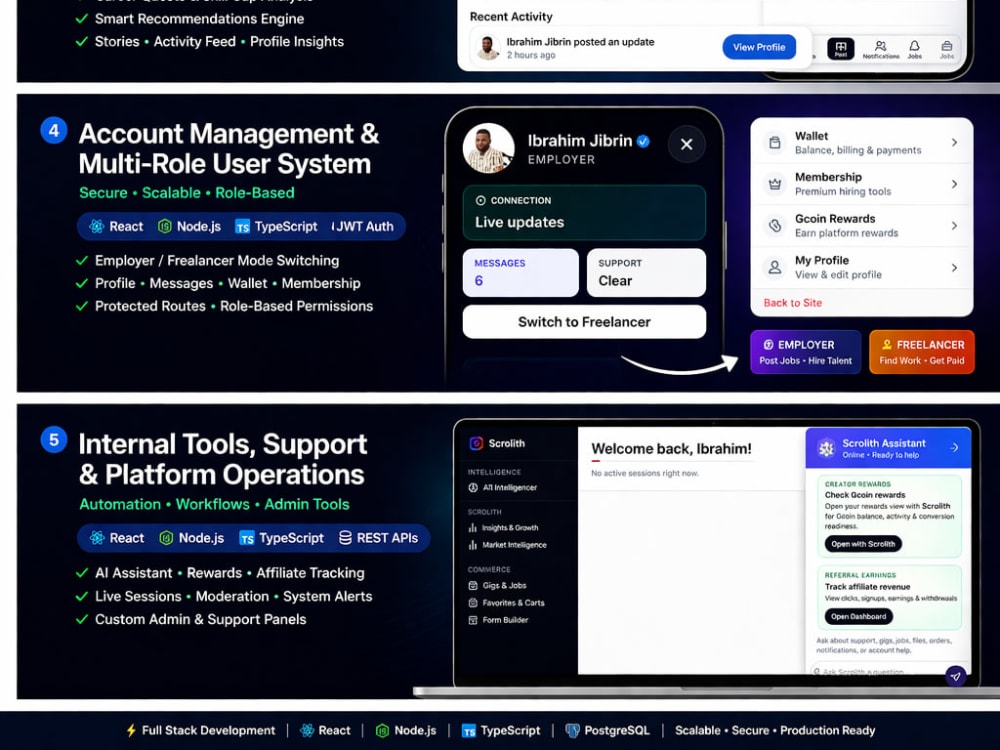Click the footer Node.js label

415,731
